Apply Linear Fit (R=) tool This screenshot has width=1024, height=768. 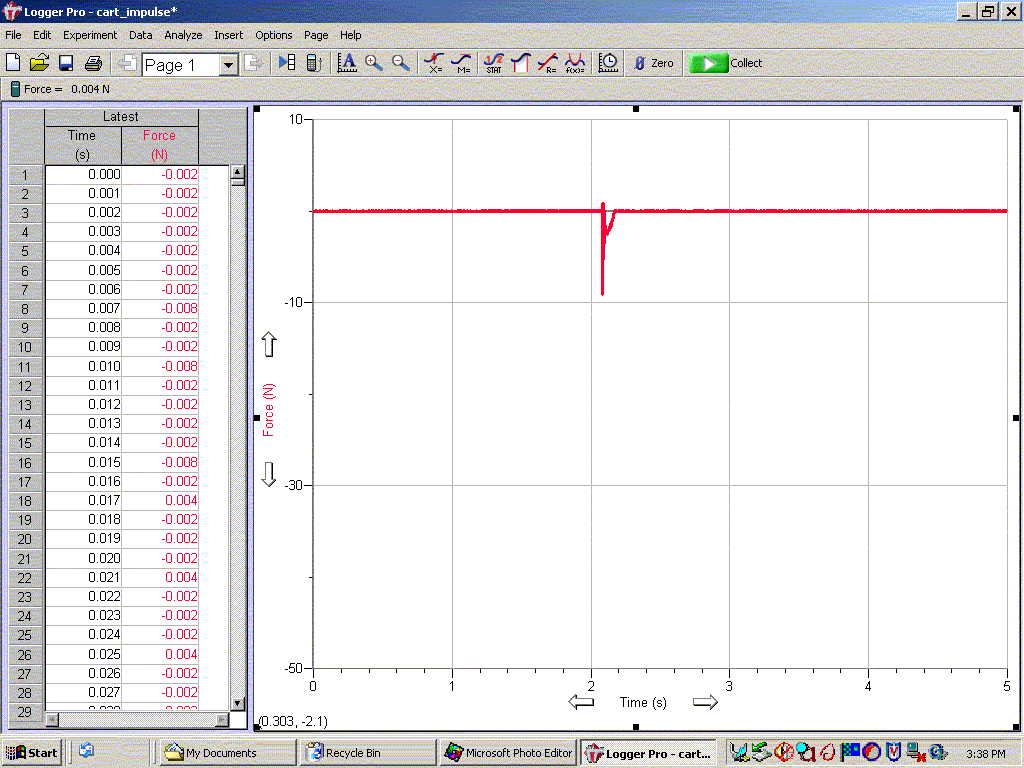coord(548,63)
